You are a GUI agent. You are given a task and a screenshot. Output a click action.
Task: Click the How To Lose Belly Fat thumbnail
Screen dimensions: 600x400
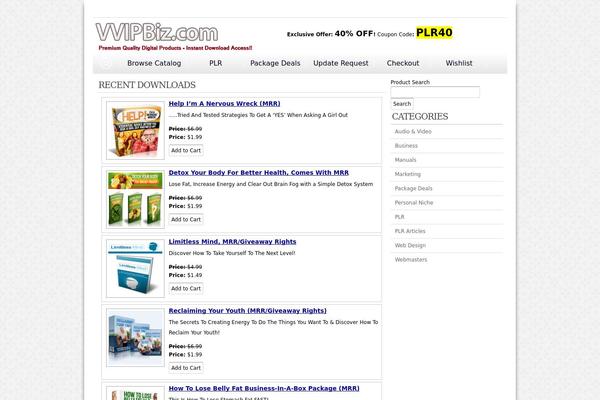[x=135, y=393]
